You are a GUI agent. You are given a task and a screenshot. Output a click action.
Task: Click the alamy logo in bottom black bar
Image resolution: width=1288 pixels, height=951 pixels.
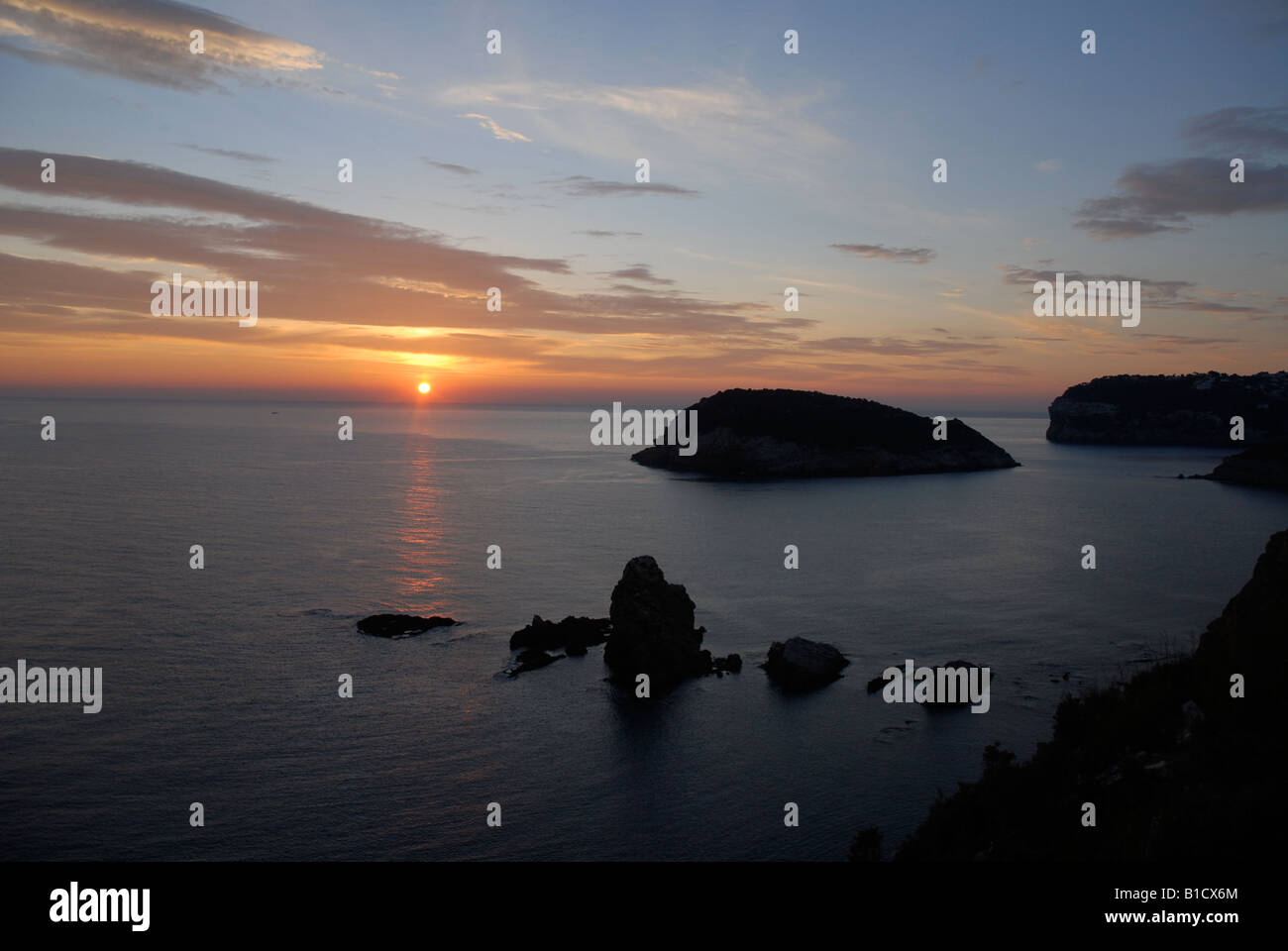click(x=99, y=905)
